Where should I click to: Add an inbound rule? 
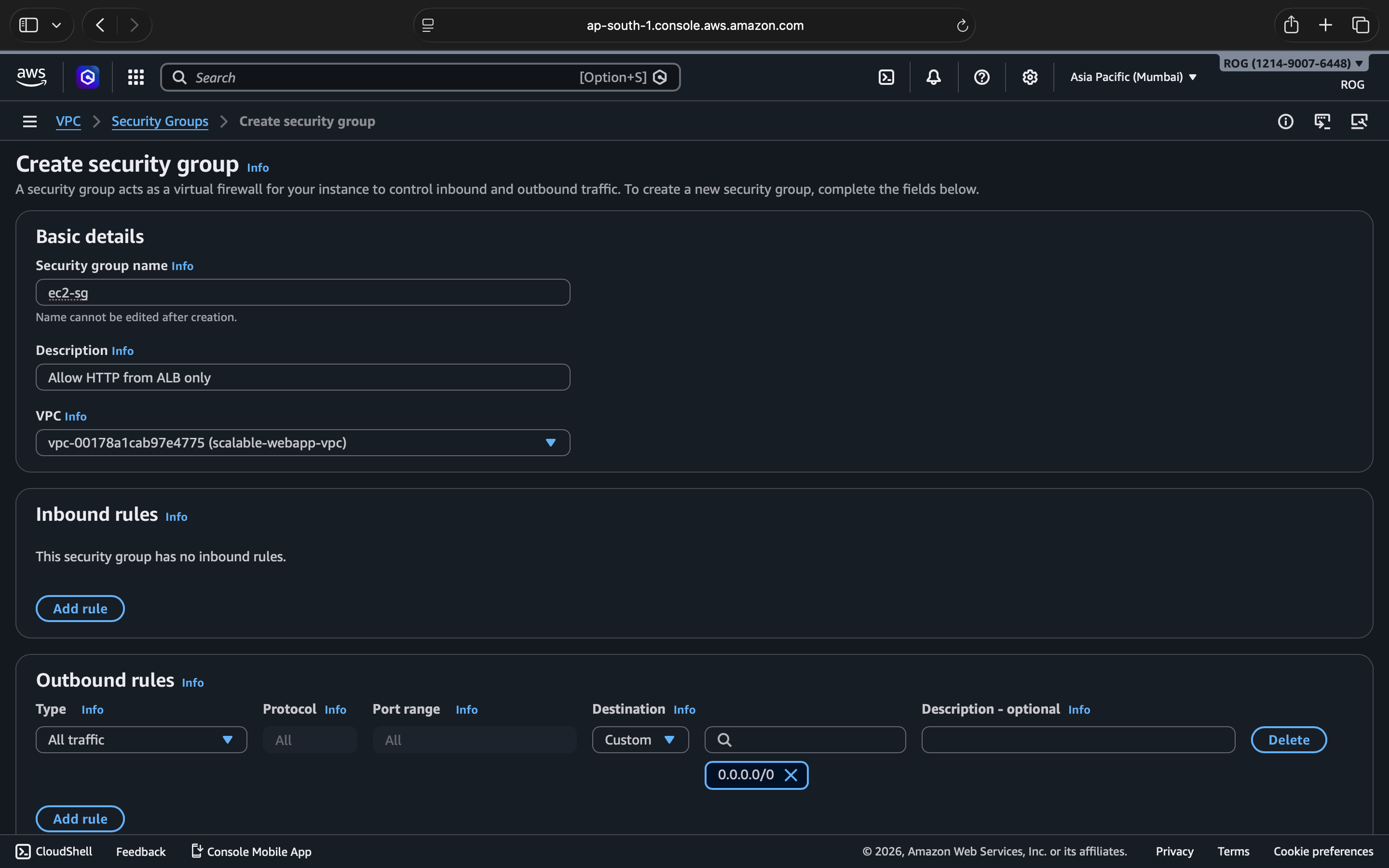click(80, 609)
